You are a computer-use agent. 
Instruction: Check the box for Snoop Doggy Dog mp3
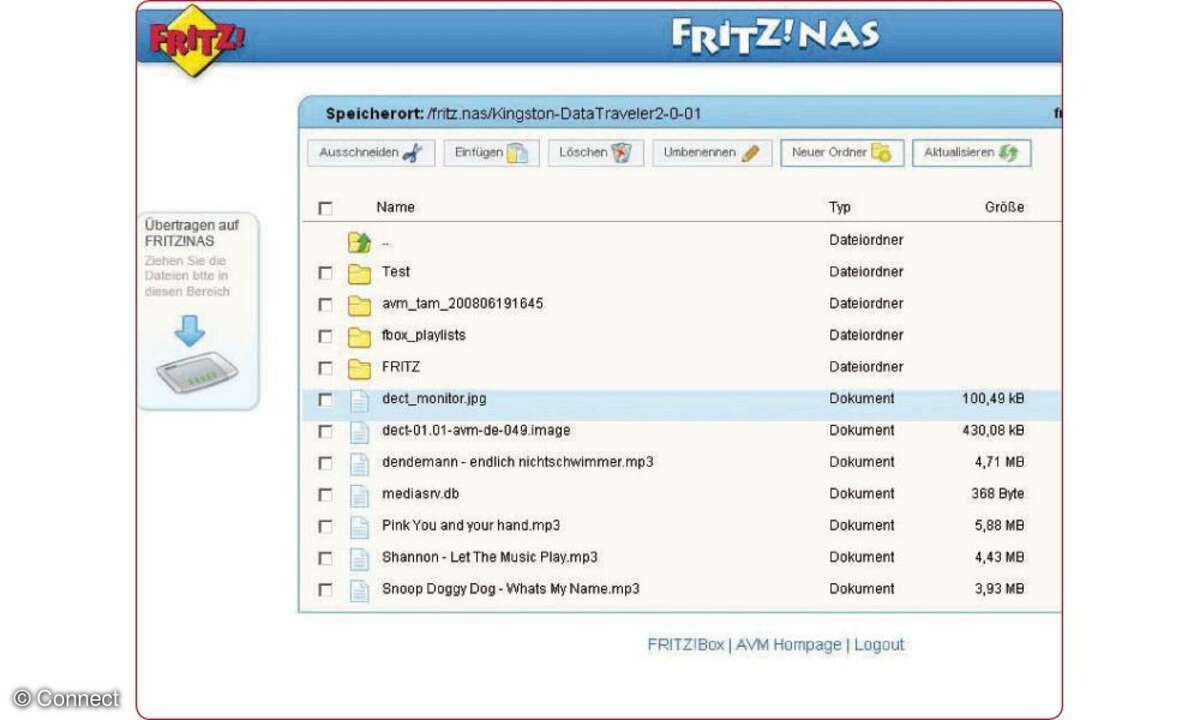click(325, 589)
